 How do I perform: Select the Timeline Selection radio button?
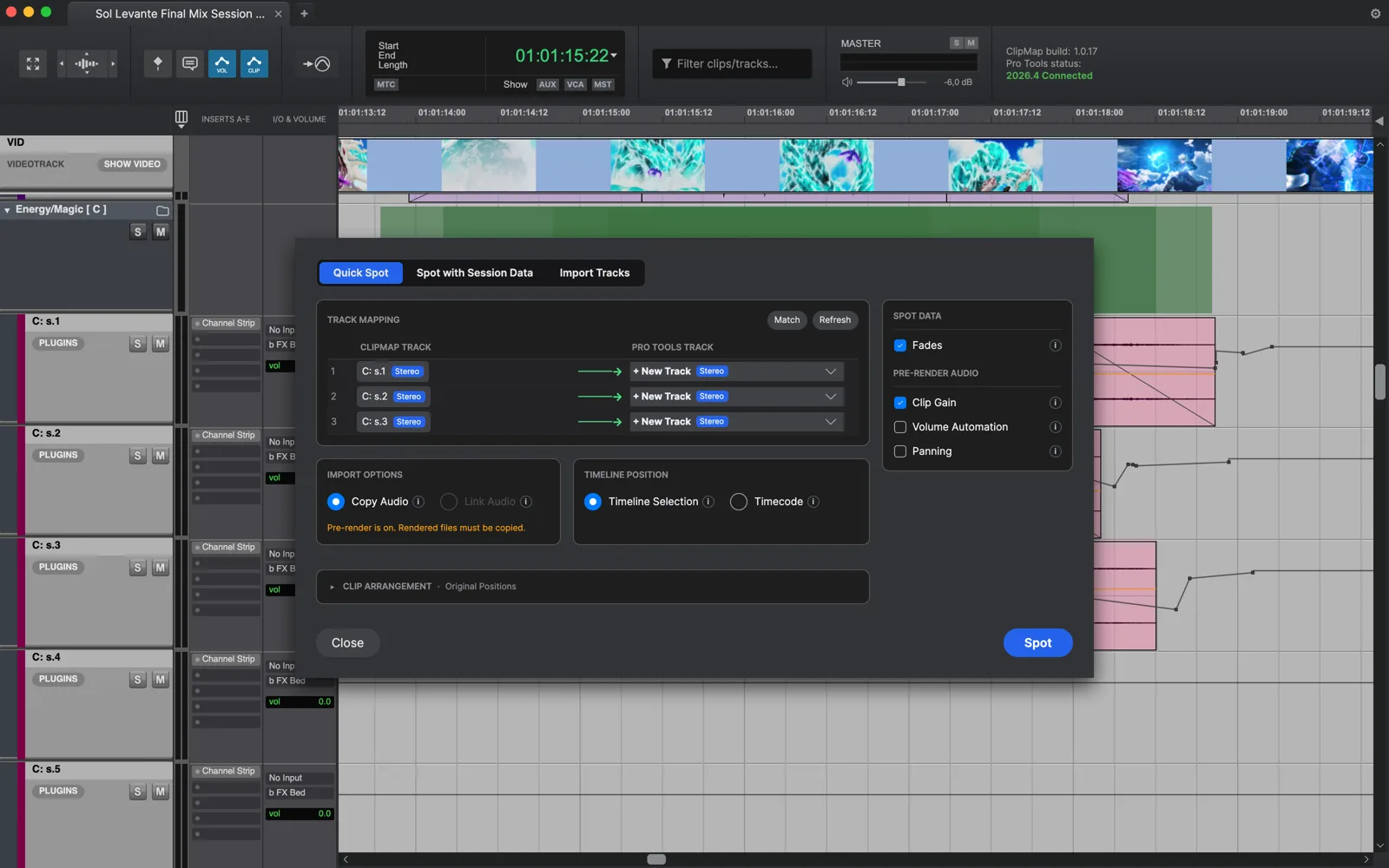tap(593, 502)
